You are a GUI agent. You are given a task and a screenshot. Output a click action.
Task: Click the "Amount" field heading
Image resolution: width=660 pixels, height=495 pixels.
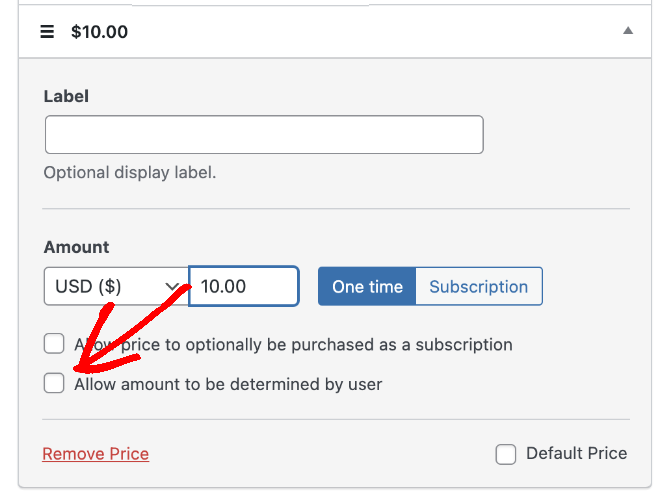[76, 247]
